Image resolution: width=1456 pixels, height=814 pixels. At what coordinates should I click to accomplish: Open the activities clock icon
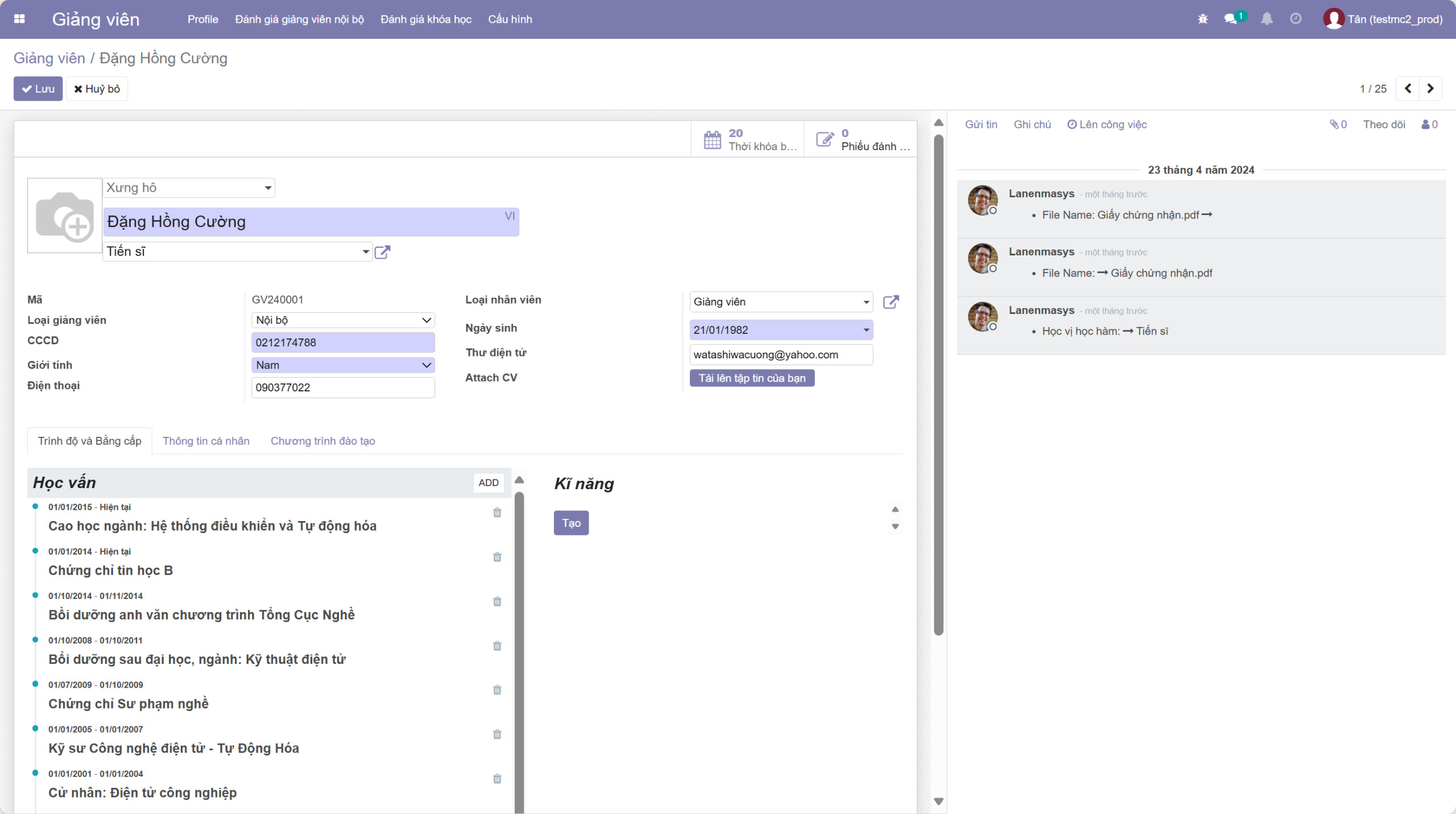point(1296,19)
